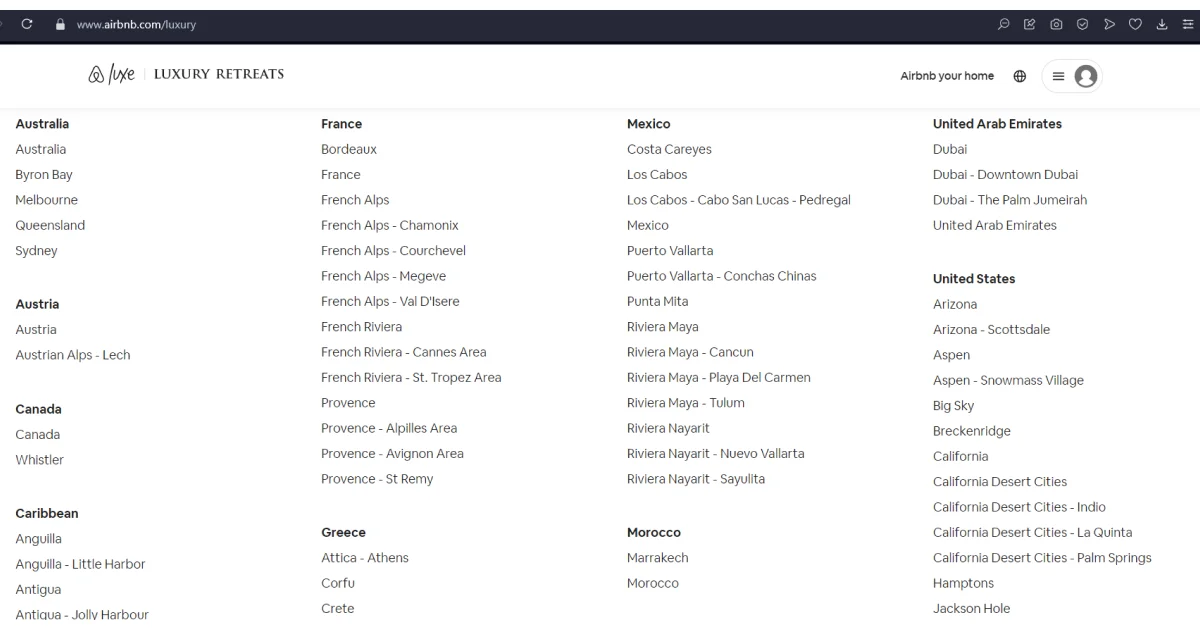The height and width of the screenshot is (630, 1200).
Task: Open the Melbourne destination link
Action: coord(47,200)
